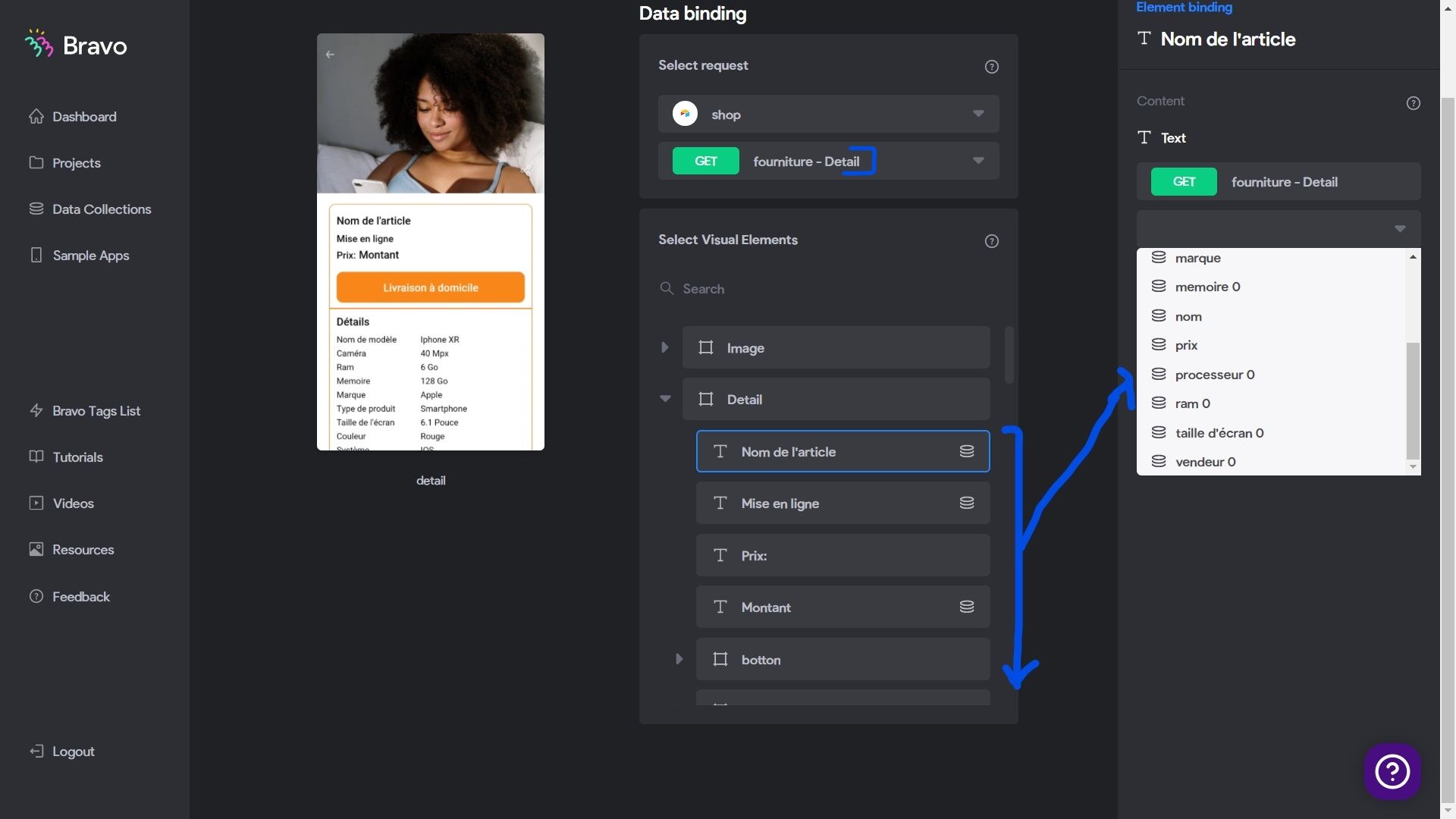Viewport: 1456px width, 819px height.
Task: Expand the botton container row
Action: coord(679,659)
